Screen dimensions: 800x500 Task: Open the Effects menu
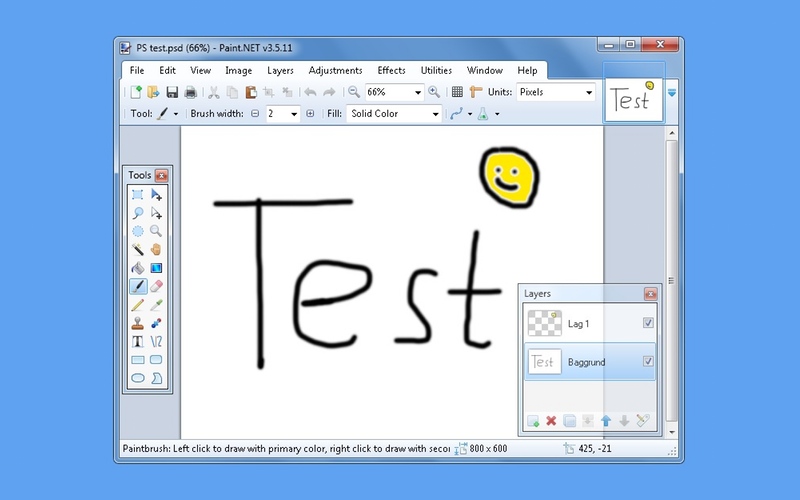pyautogui.click(x=391, y=70)
